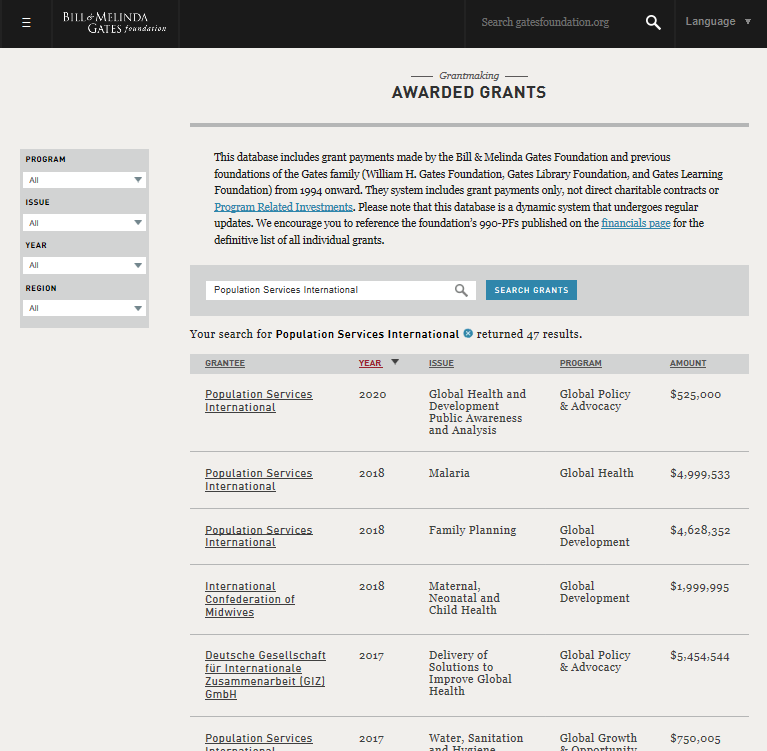Open International Confederation of Midwives grant

(249, 599)
